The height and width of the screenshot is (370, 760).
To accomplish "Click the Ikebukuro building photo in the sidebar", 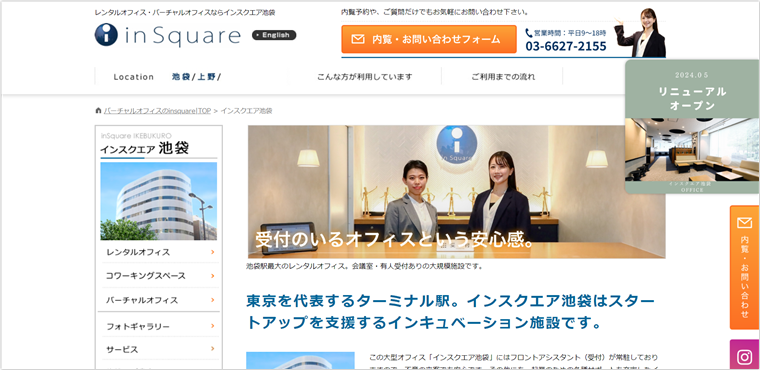I will coord(158,201).
